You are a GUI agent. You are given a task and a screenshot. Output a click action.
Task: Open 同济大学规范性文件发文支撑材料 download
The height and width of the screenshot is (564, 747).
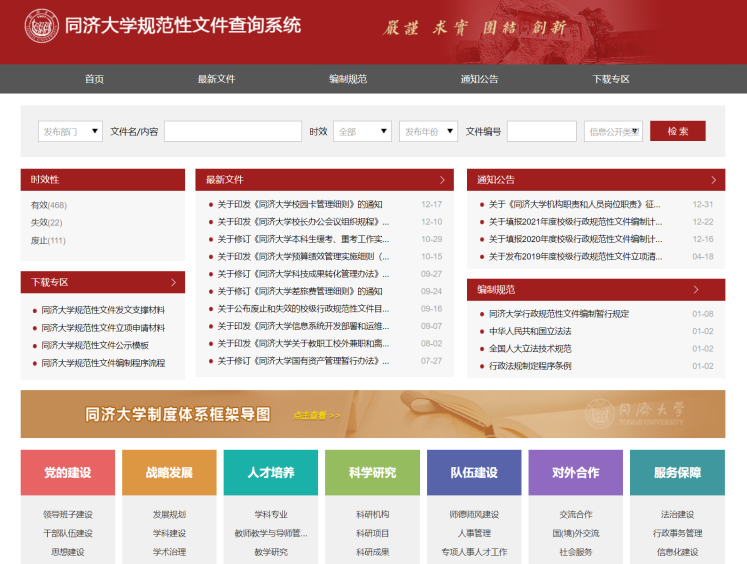103,310
